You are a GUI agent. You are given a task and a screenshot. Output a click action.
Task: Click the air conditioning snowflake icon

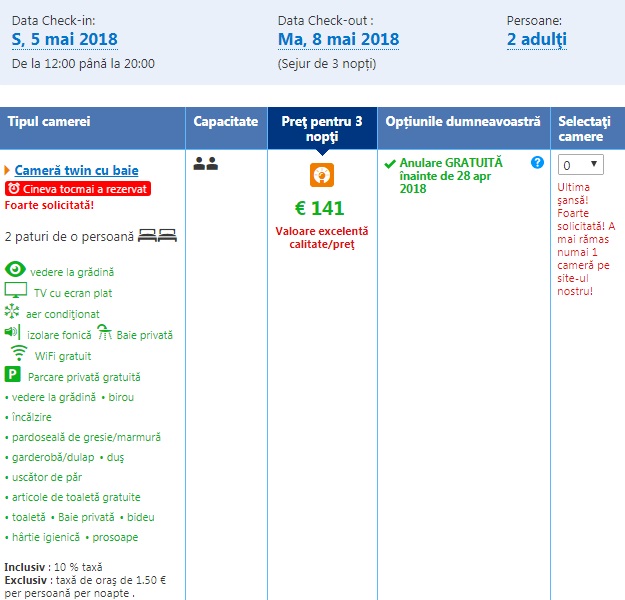point(12,312)
